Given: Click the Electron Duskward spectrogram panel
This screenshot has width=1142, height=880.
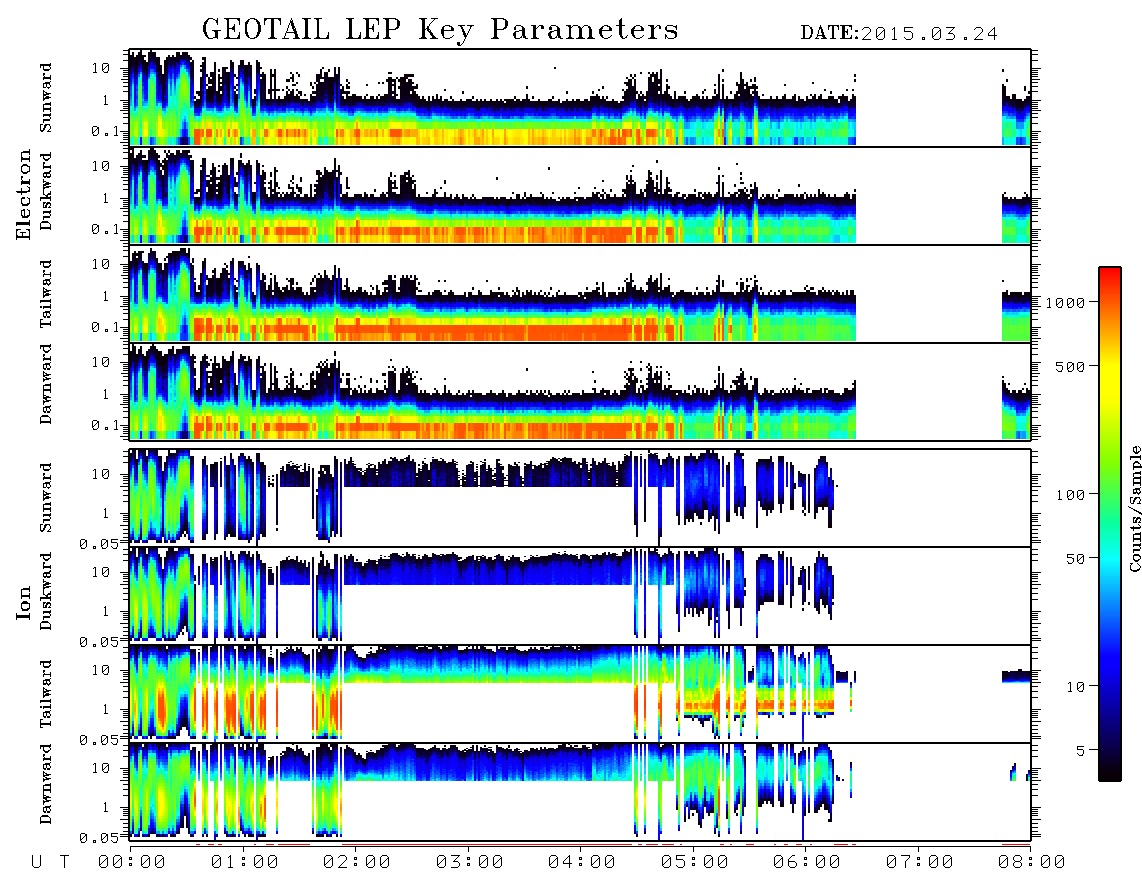Looking at the screenshot, I should pyautogui.click(x=580, y=195).
